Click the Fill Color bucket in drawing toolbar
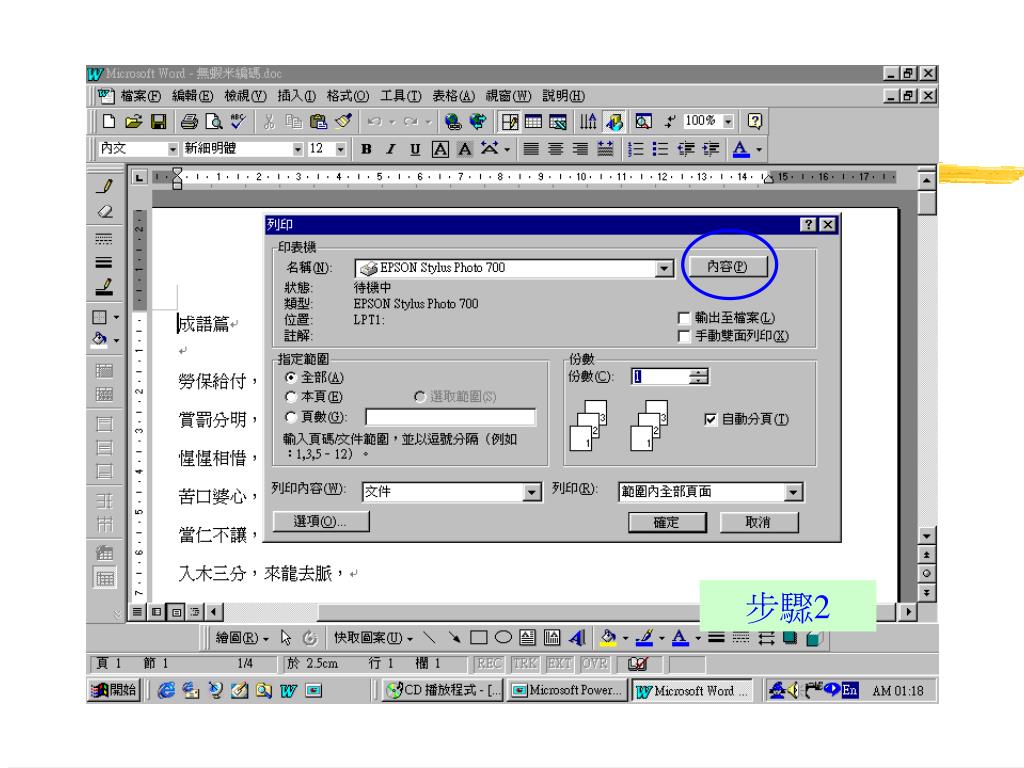The width and height of the screenshot is (1024, 768). tap(608, 637)
